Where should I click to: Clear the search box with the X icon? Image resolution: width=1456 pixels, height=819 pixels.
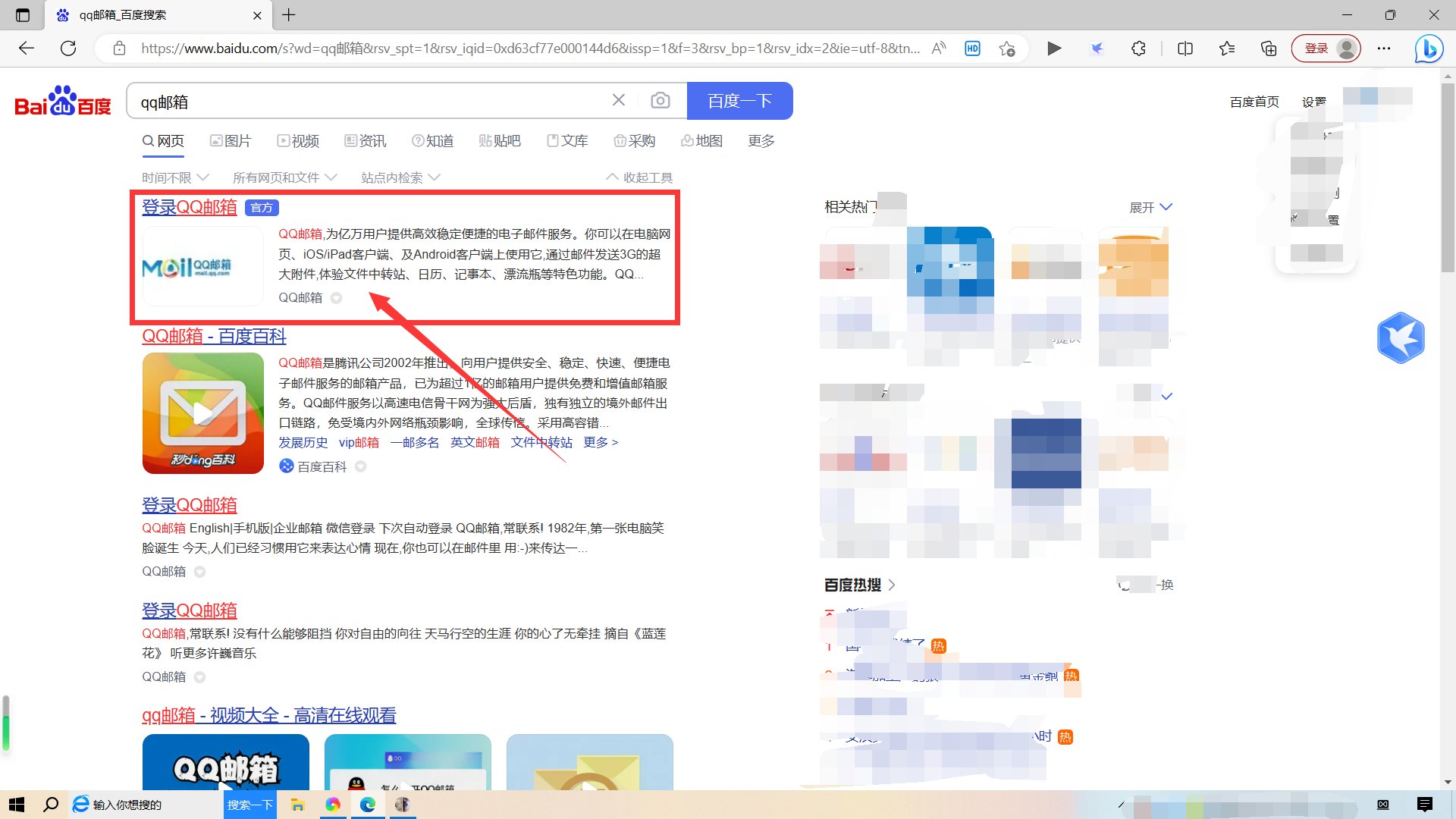click(x=619, y=99)
